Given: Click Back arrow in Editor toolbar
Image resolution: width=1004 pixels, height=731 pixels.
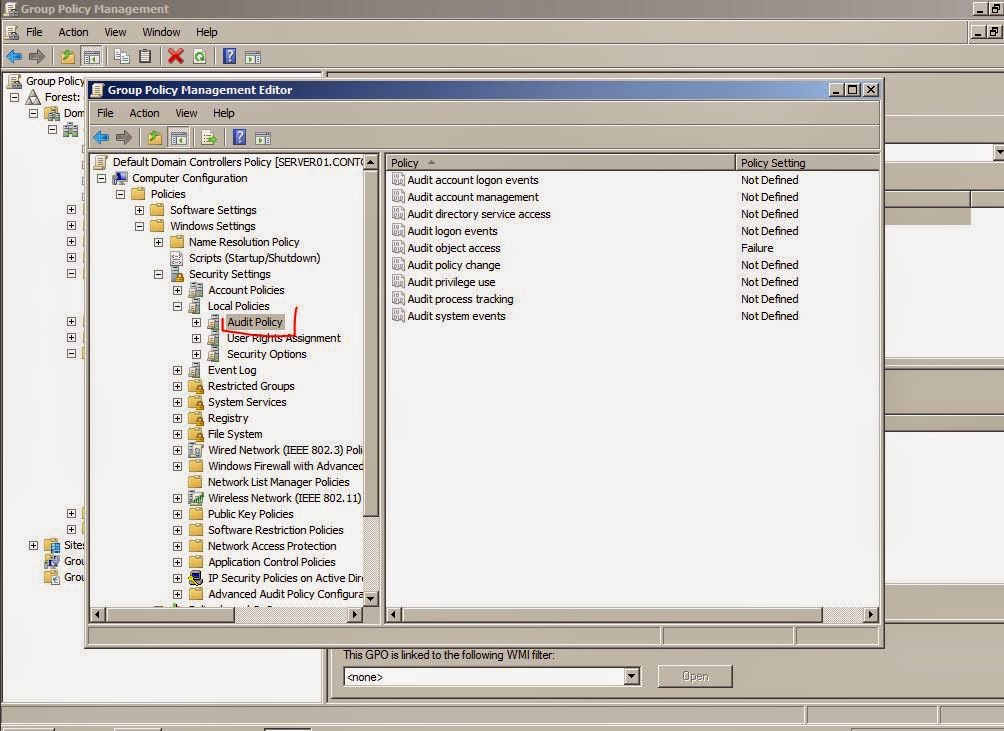Looking at the screenshot, I should pyautogui.click(x=101, y=137).
